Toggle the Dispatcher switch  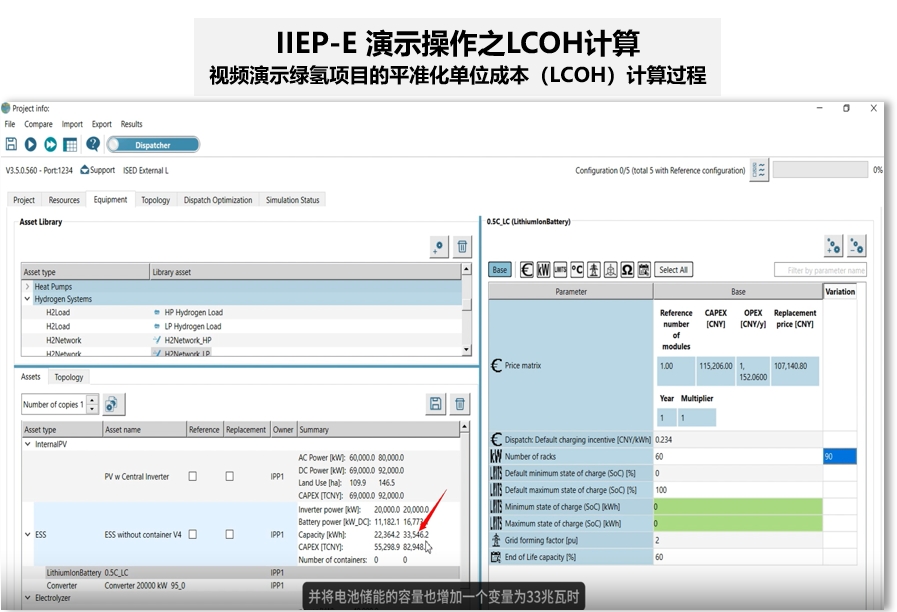point(151,145)
